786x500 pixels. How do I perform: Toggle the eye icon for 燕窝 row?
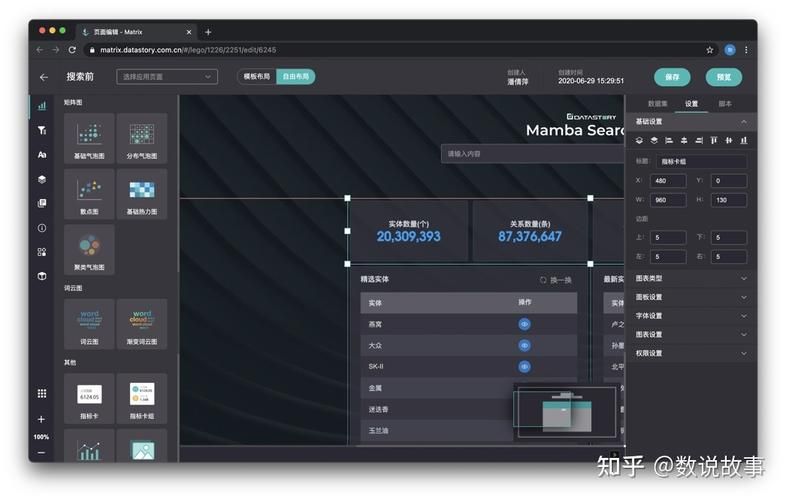tap(524, 324)
